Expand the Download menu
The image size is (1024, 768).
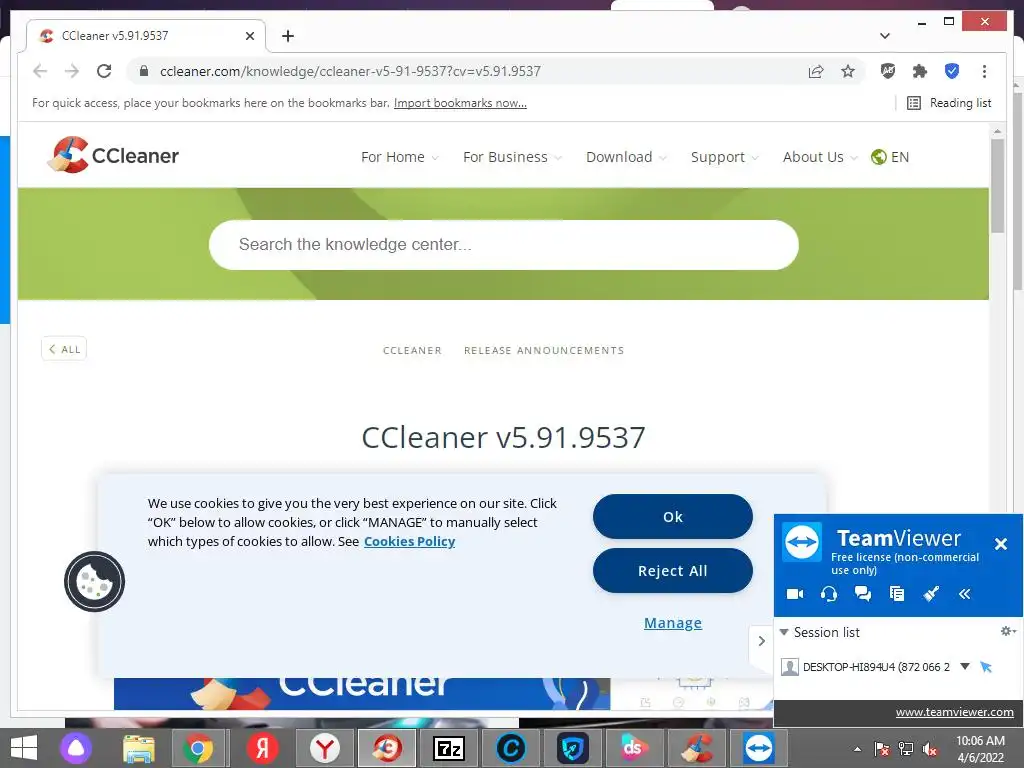click(x=626, y=157)
